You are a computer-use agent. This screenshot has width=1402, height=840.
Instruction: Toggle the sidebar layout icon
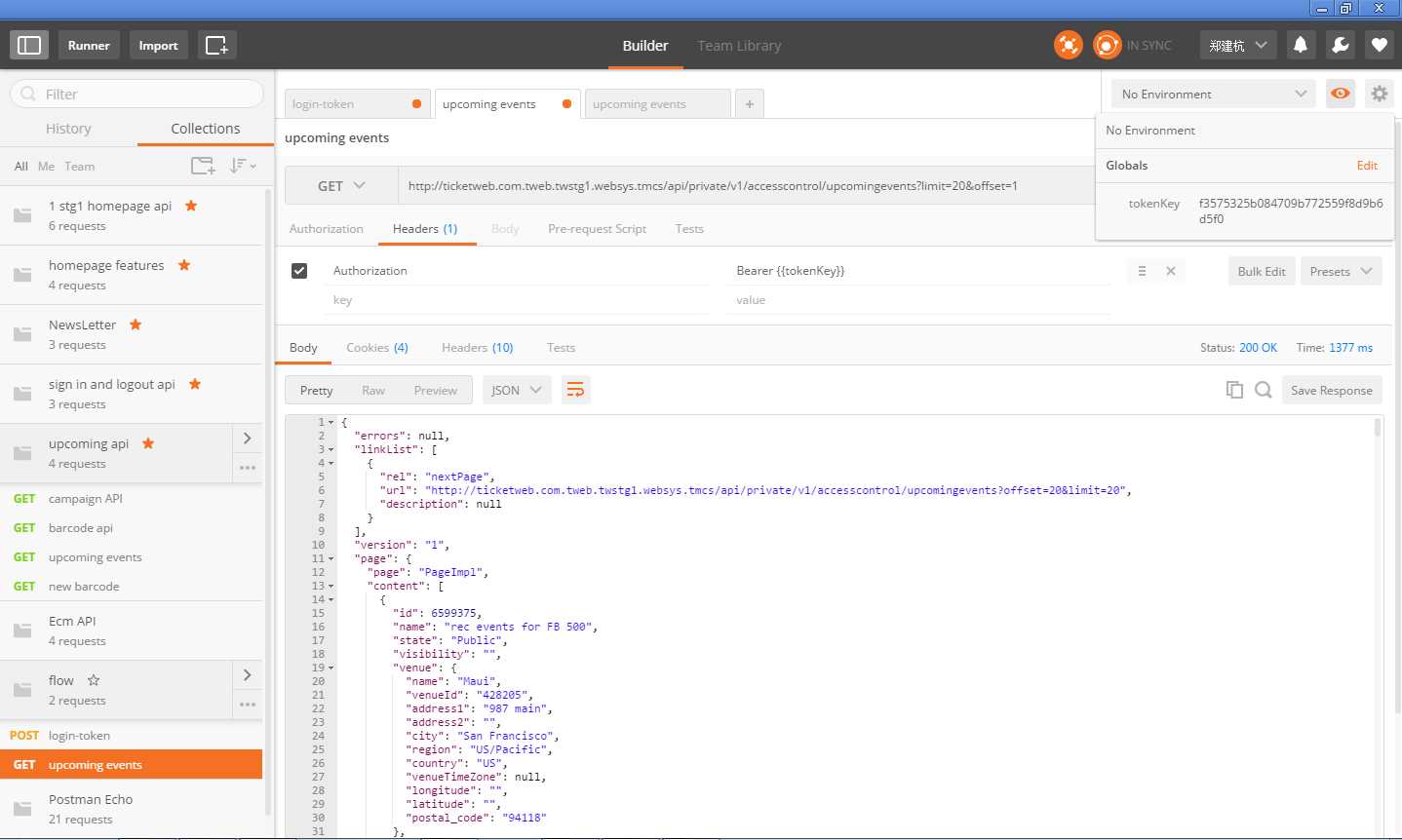click(30, 45)
